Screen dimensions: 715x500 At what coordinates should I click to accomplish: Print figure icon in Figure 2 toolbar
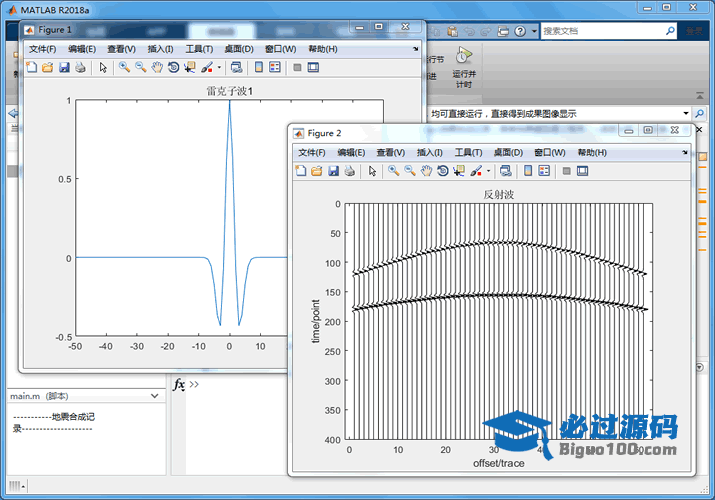(350, 171)
